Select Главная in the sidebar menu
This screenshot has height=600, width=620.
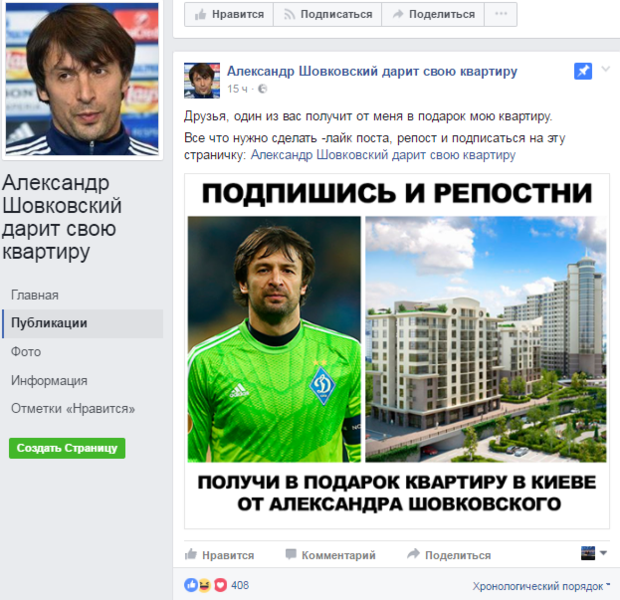click(x=35, y=295)
